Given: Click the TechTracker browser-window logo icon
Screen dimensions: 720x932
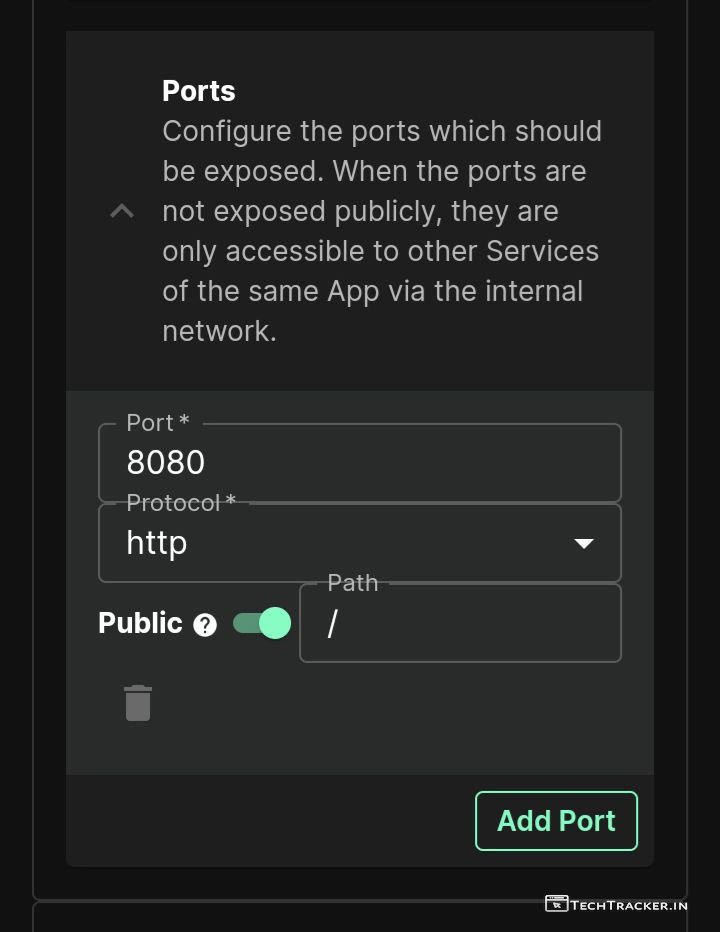Looking at the screenshot, I should point(556,904).
